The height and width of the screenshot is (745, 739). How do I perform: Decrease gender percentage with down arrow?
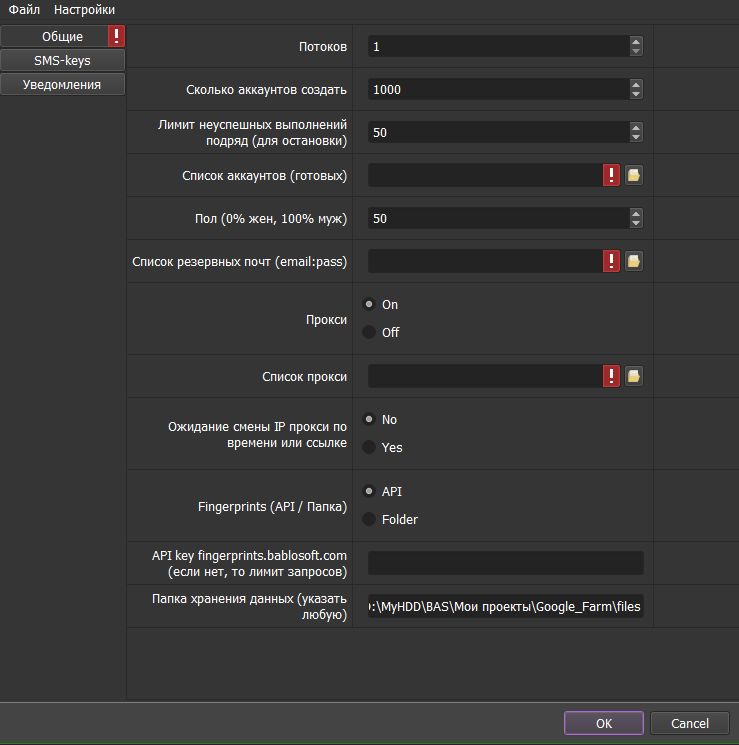(x=636, y=223)
